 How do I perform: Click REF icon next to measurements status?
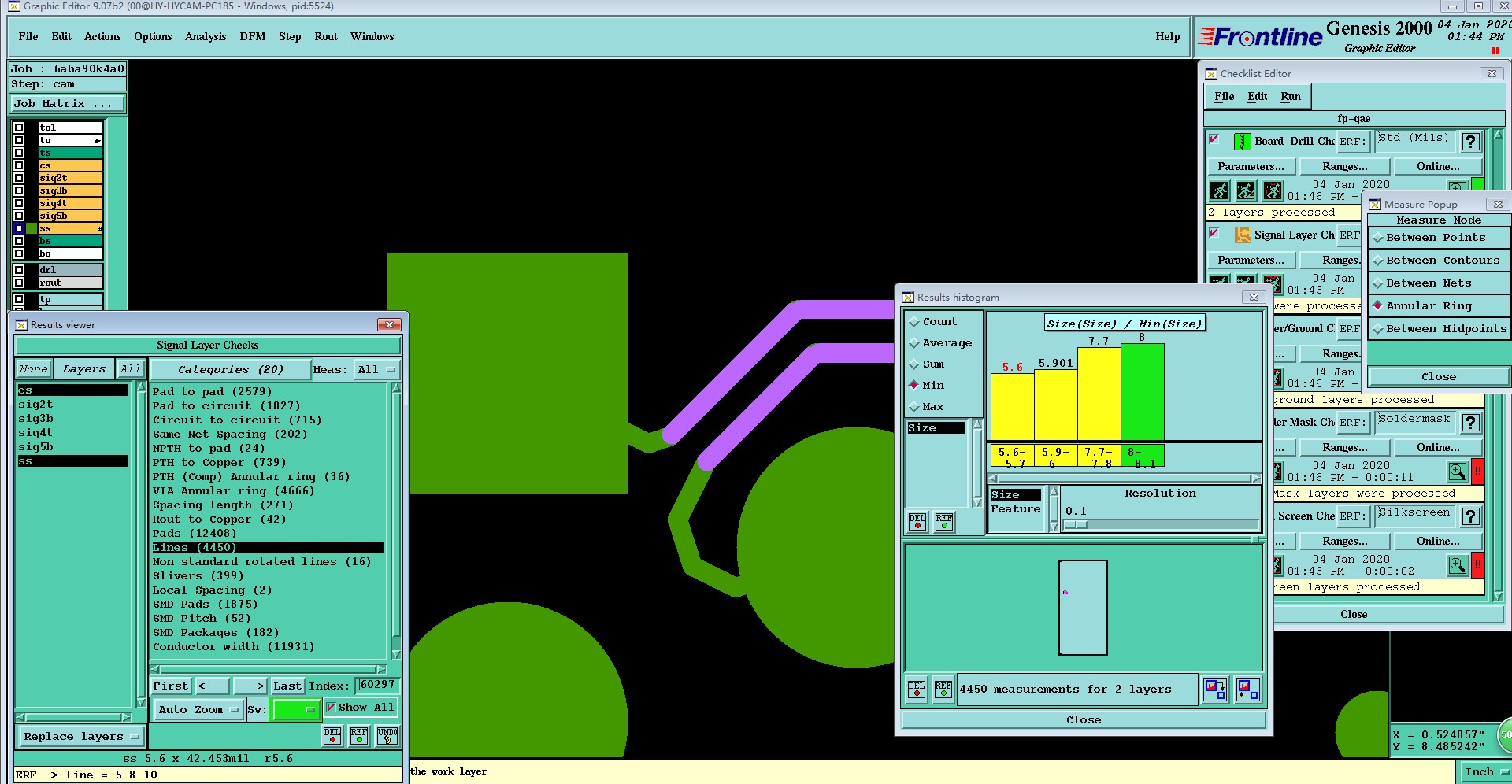pyautogui.click(x=943, y=690)
